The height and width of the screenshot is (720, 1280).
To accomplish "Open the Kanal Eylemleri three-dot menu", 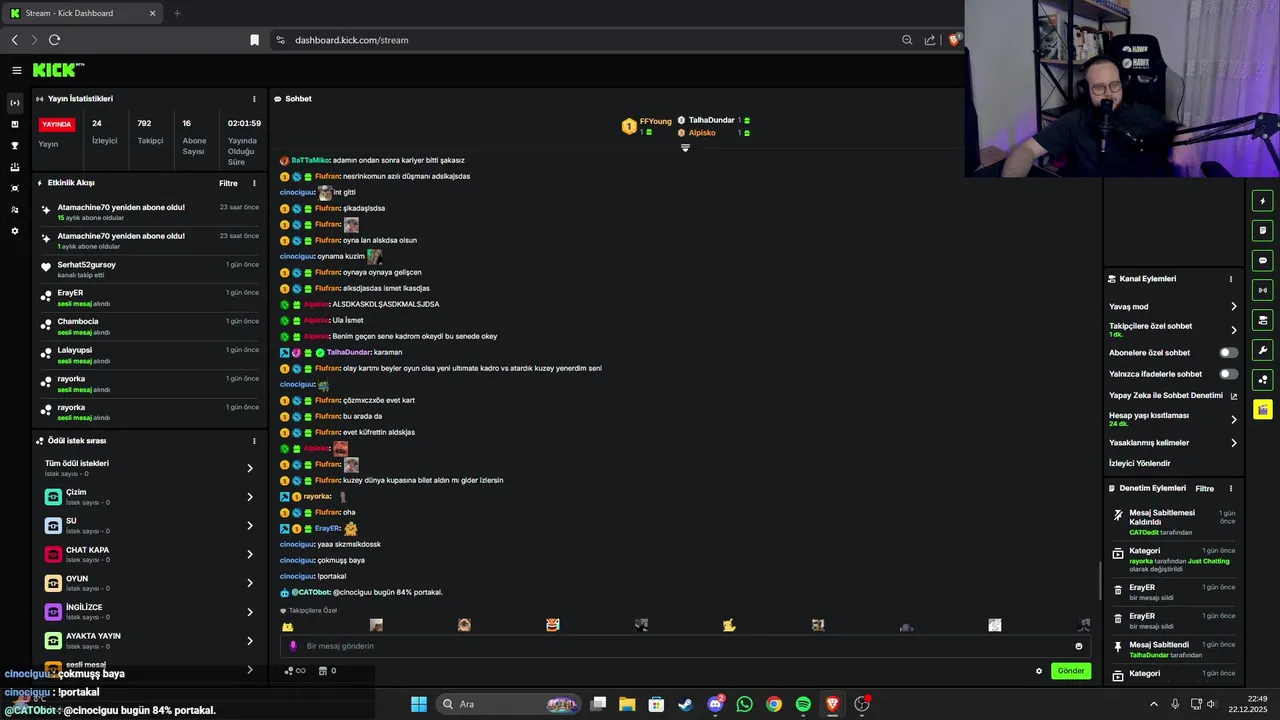I will click(1231, 279).
